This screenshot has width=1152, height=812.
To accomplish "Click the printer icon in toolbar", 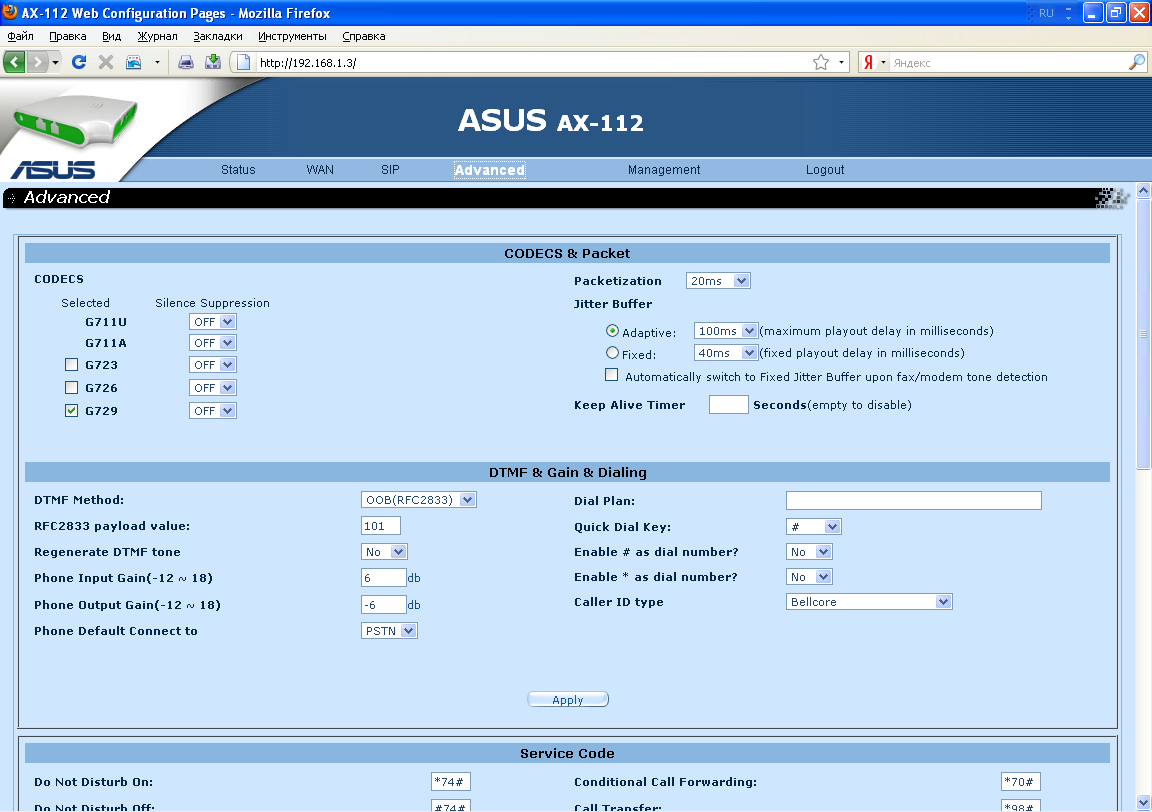I will [186, 62].
